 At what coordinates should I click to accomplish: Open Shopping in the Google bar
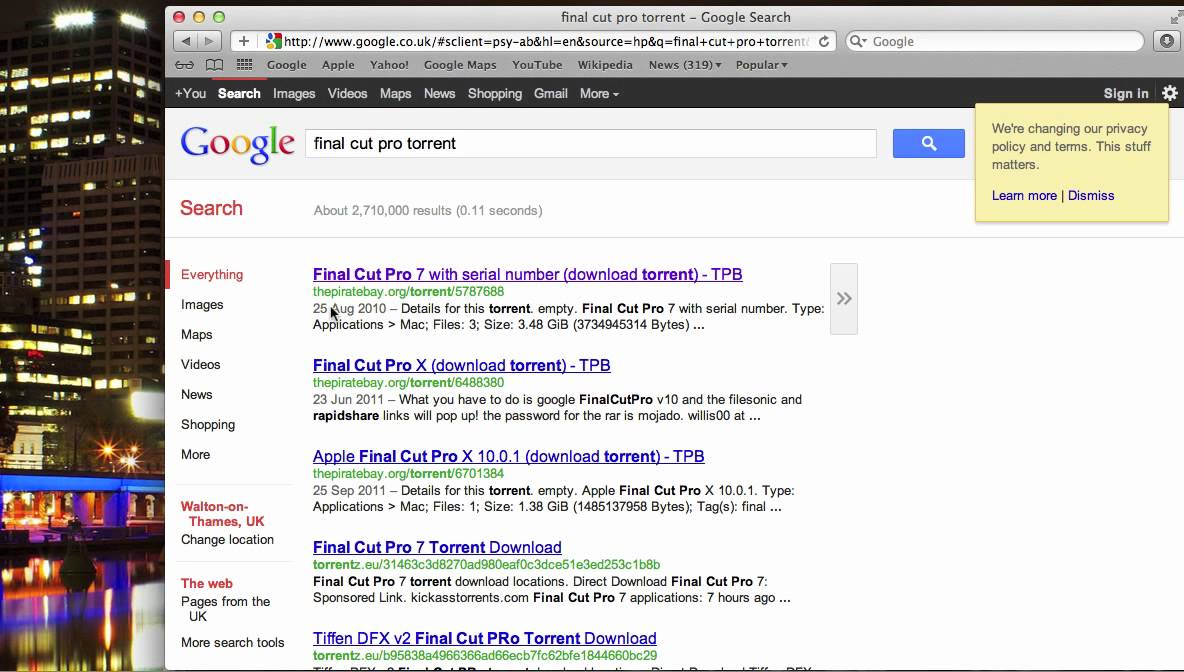coord(495,94)
